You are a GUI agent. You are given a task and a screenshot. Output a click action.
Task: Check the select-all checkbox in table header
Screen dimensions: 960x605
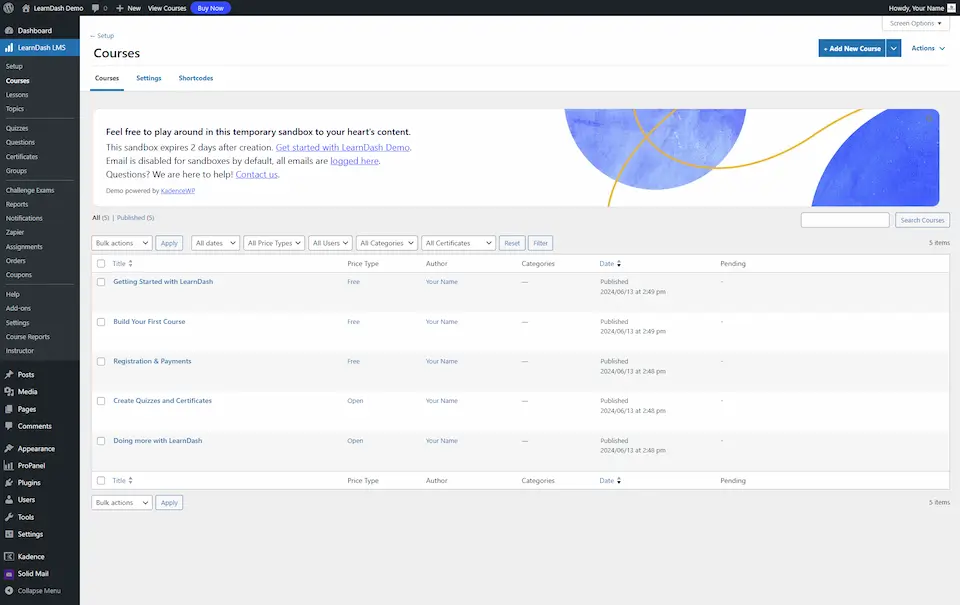click(101, 264)
